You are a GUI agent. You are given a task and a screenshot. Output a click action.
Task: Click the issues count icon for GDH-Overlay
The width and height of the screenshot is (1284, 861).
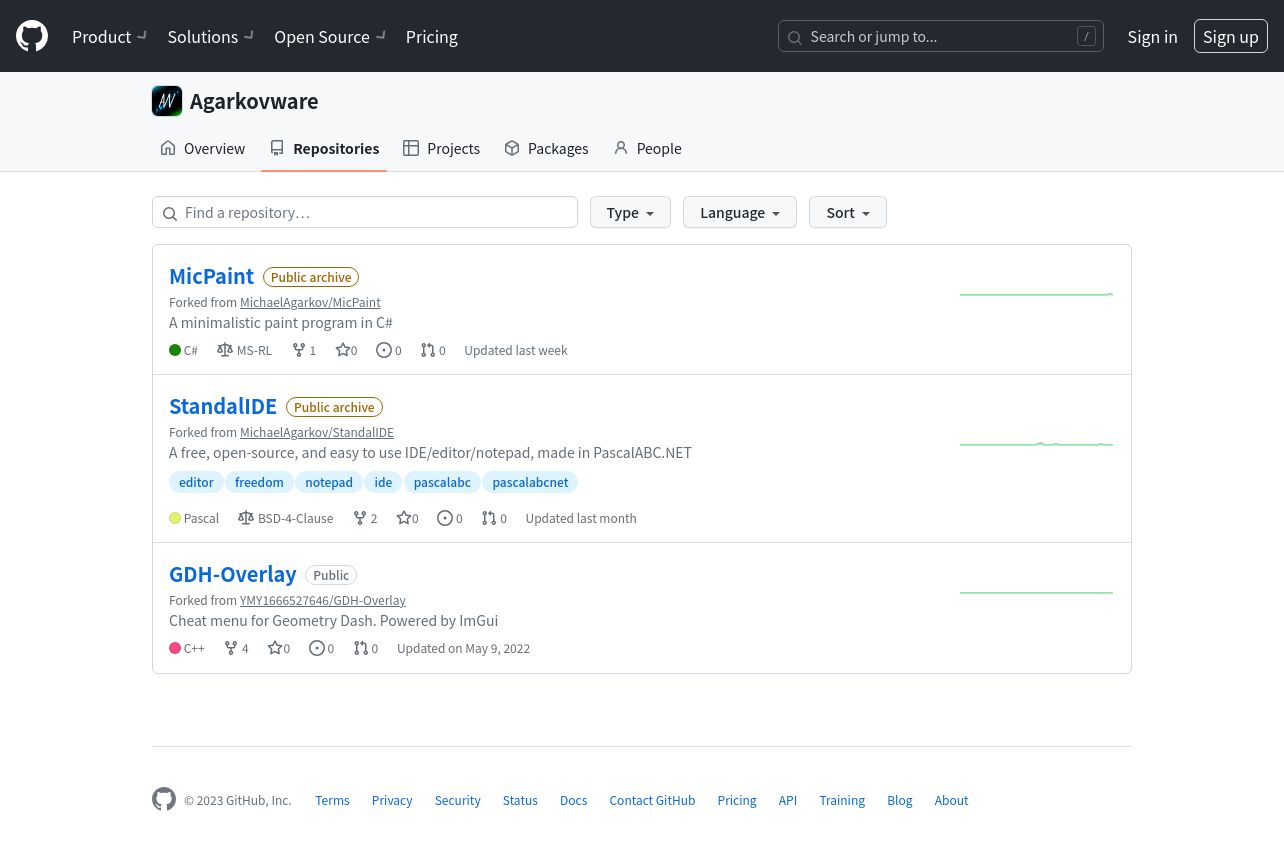point(317,648)
